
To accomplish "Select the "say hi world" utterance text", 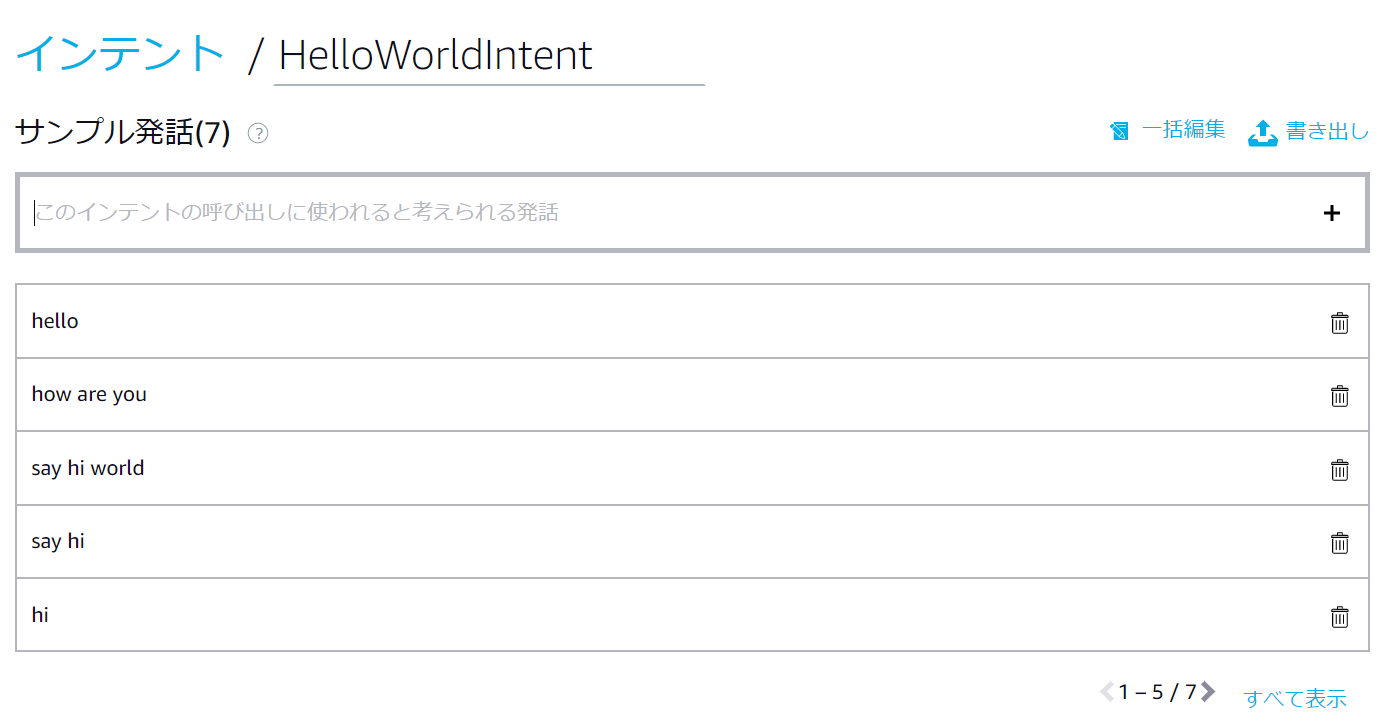I will point(88,468).
